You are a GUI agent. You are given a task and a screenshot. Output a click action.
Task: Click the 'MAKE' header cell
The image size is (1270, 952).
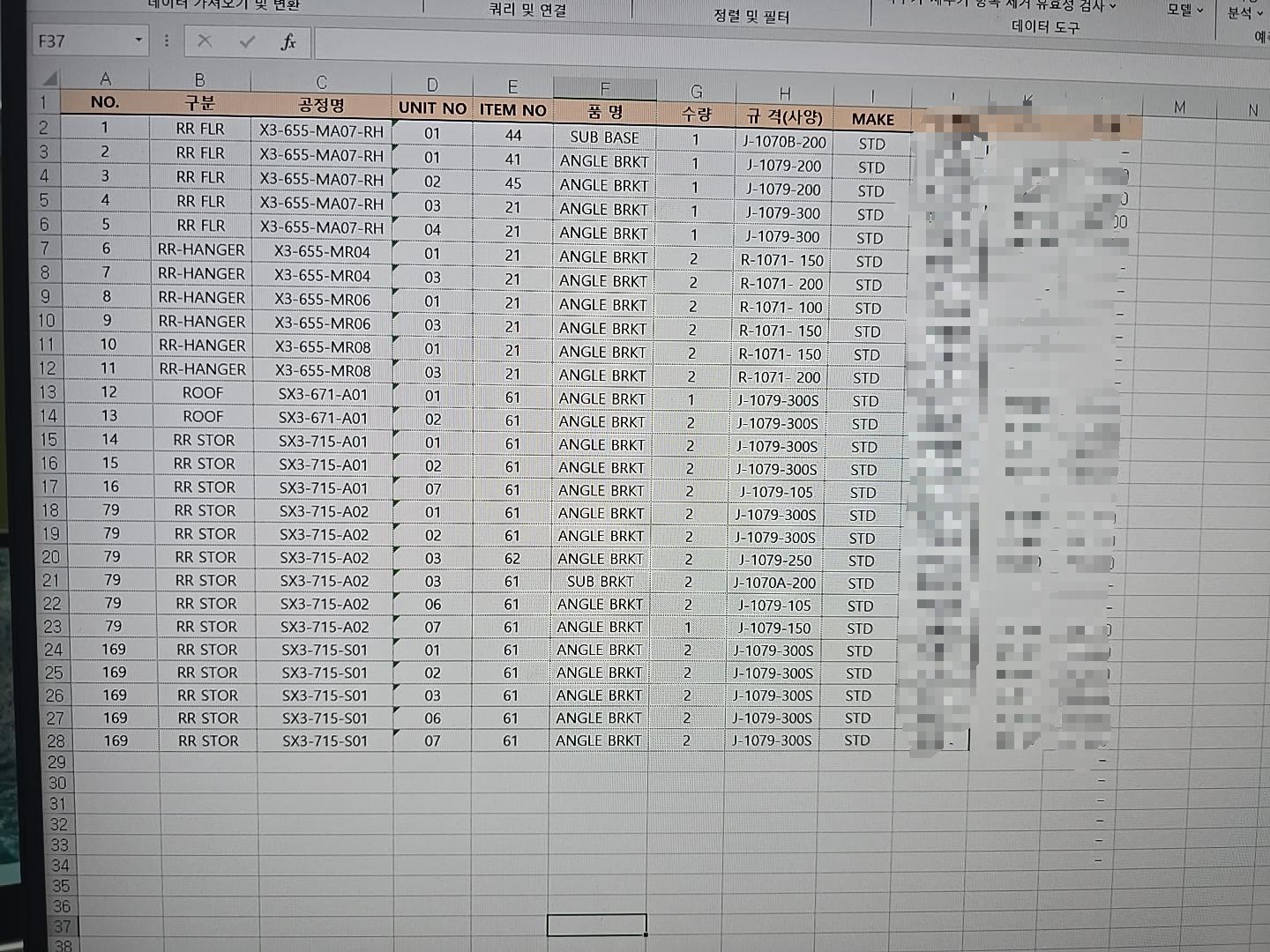873,119
